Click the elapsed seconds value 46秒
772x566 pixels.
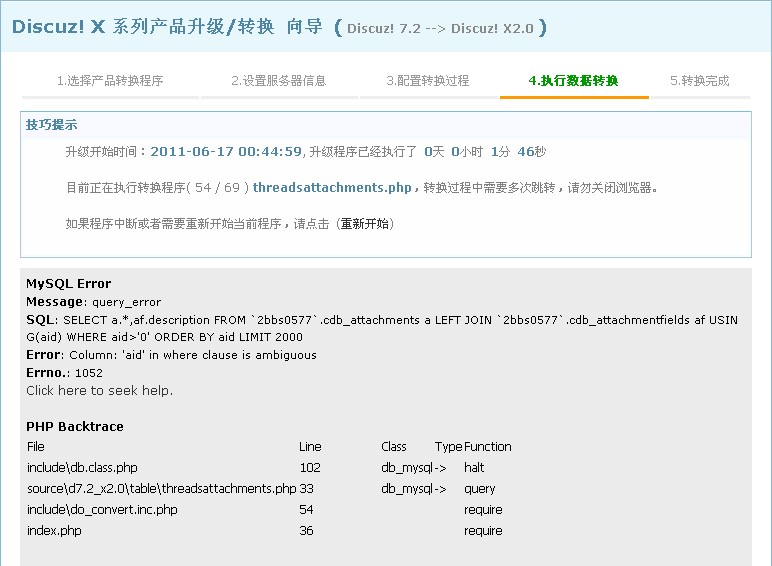click(x=531, y=152)
